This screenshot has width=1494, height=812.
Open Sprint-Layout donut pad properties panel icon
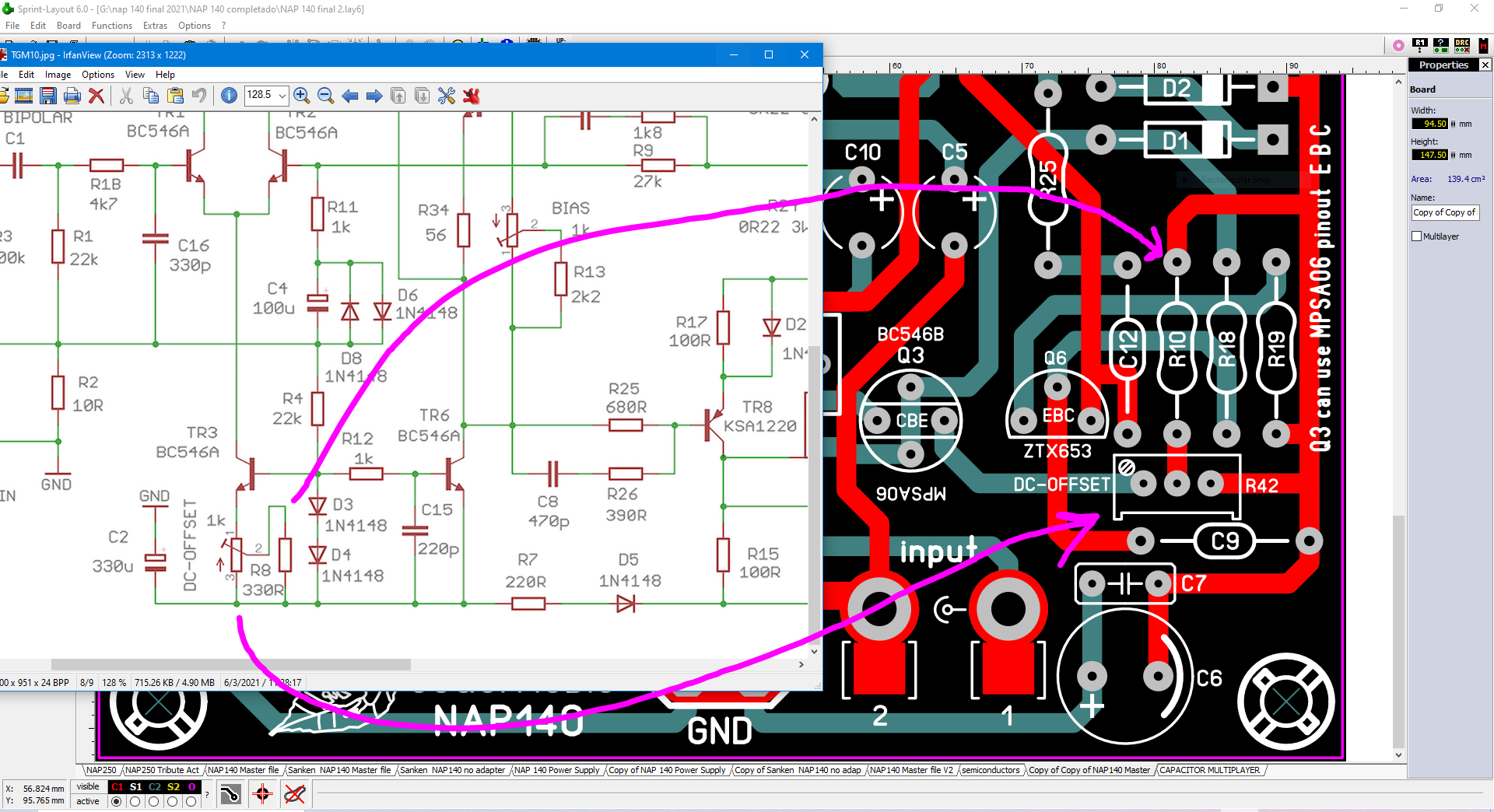1398,46
